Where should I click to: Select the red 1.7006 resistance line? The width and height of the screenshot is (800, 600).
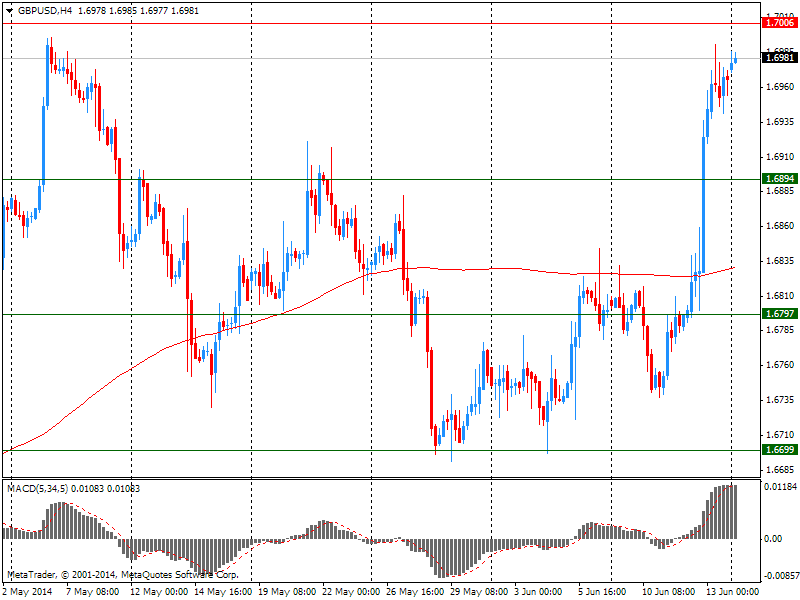[380, 23]
